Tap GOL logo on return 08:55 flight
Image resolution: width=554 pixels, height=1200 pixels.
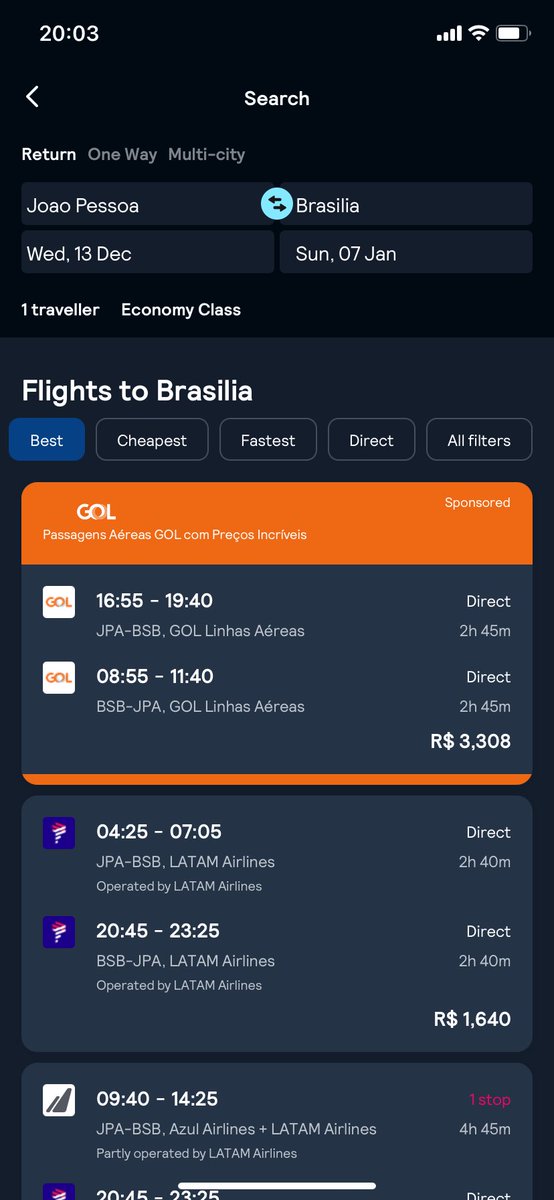coord(59,677)
